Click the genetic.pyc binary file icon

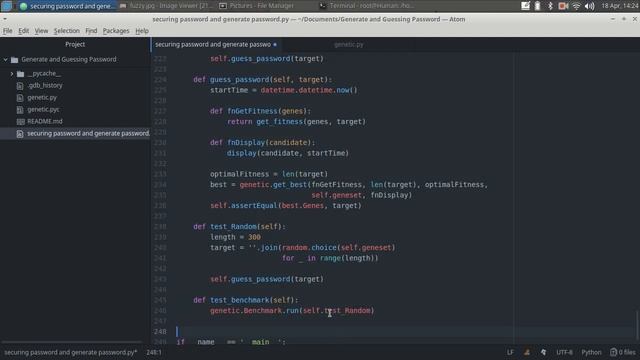point(20,110)
